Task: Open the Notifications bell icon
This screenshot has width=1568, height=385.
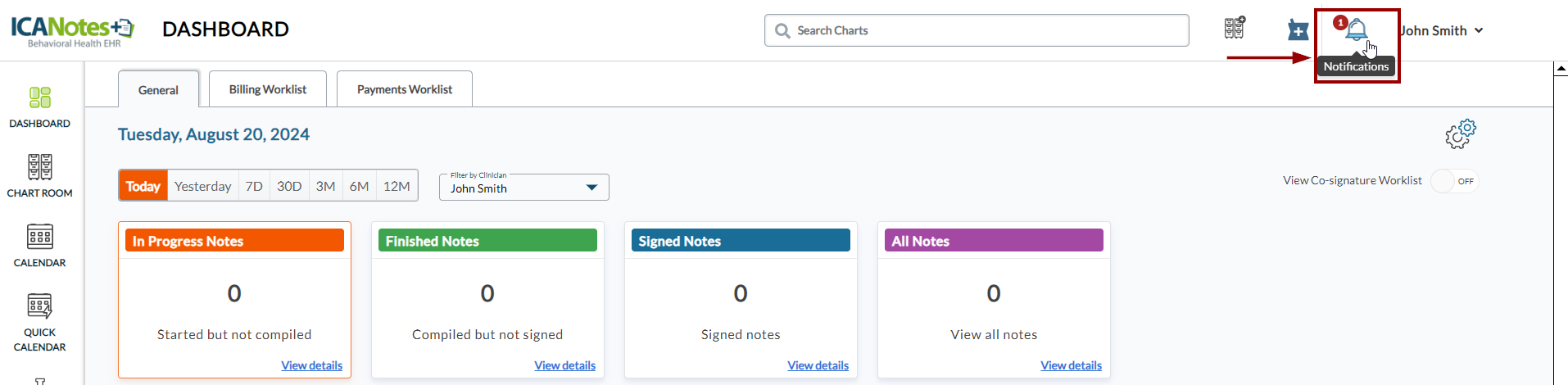Action: point(1356,30)
